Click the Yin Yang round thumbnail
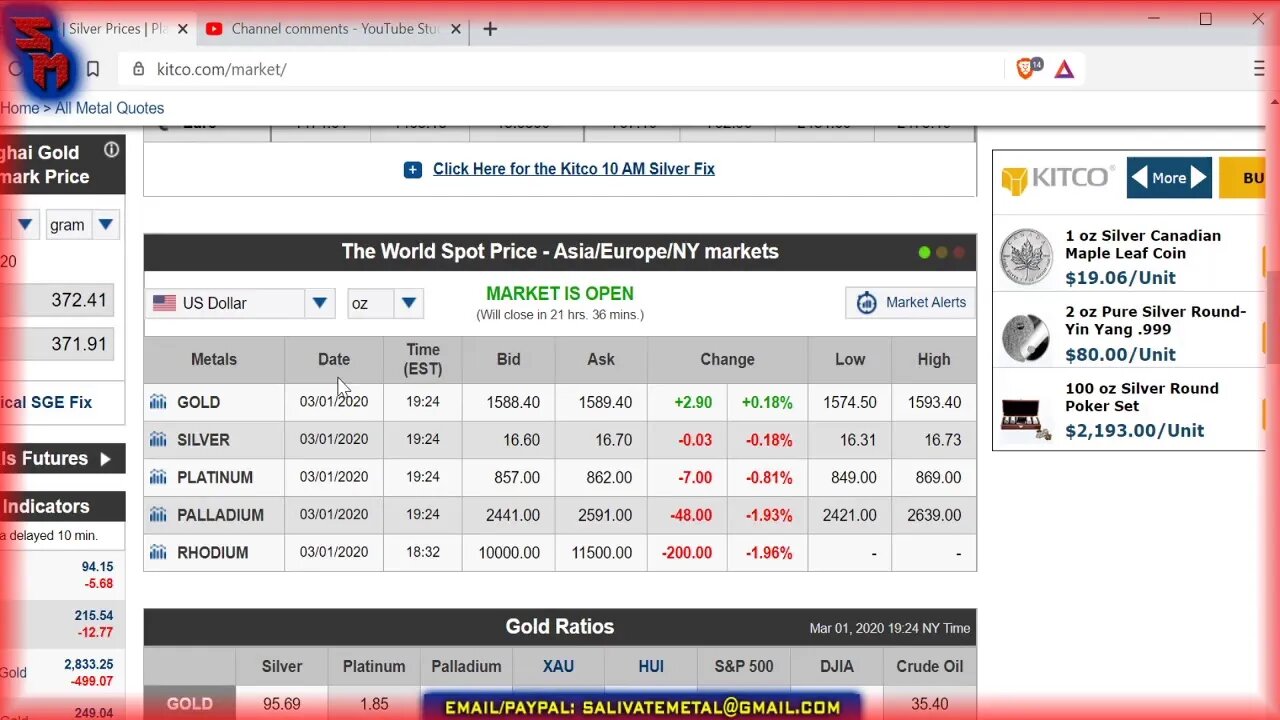This screenshot has width=1280, height=720. 1026,337
